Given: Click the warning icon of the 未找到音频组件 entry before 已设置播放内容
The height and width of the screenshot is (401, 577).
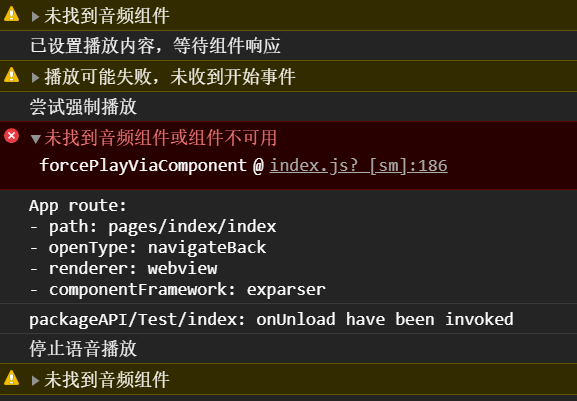Looking at the screenshot, I should coord(11,14).
